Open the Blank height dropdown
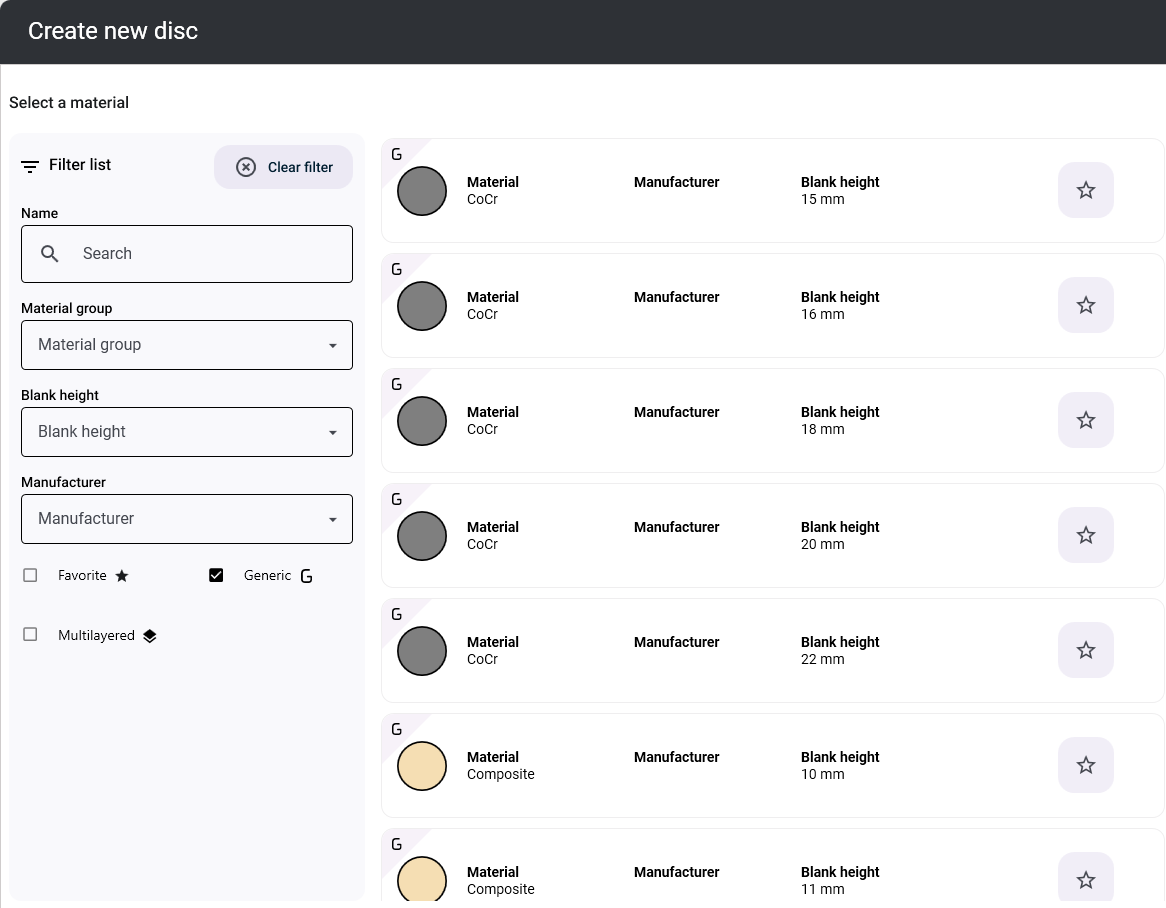 187,432
